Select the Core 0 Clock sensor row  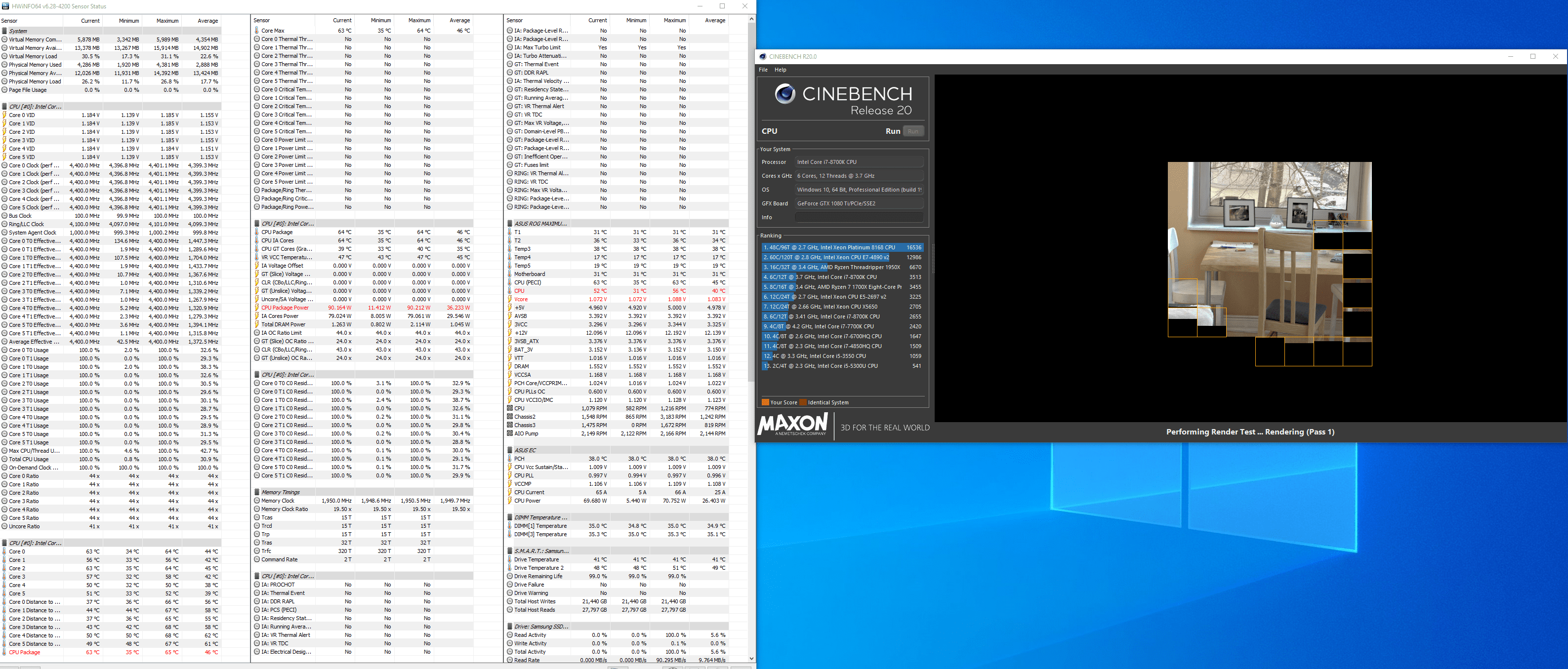click(x=111, y=165)
